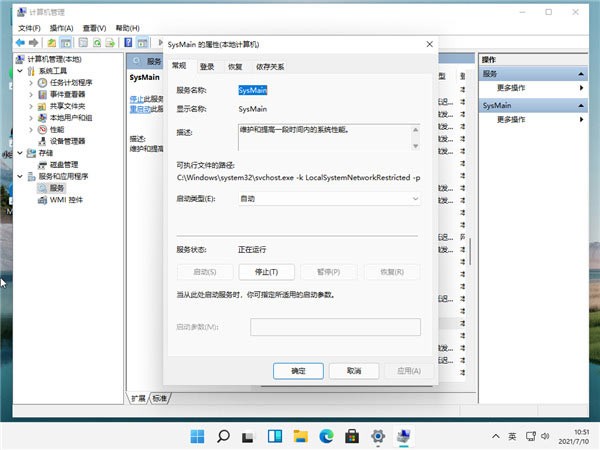Viewport: 600px width, 450px height.
Task: Click the 停止 this service link
Action: [x=137, y=99]
